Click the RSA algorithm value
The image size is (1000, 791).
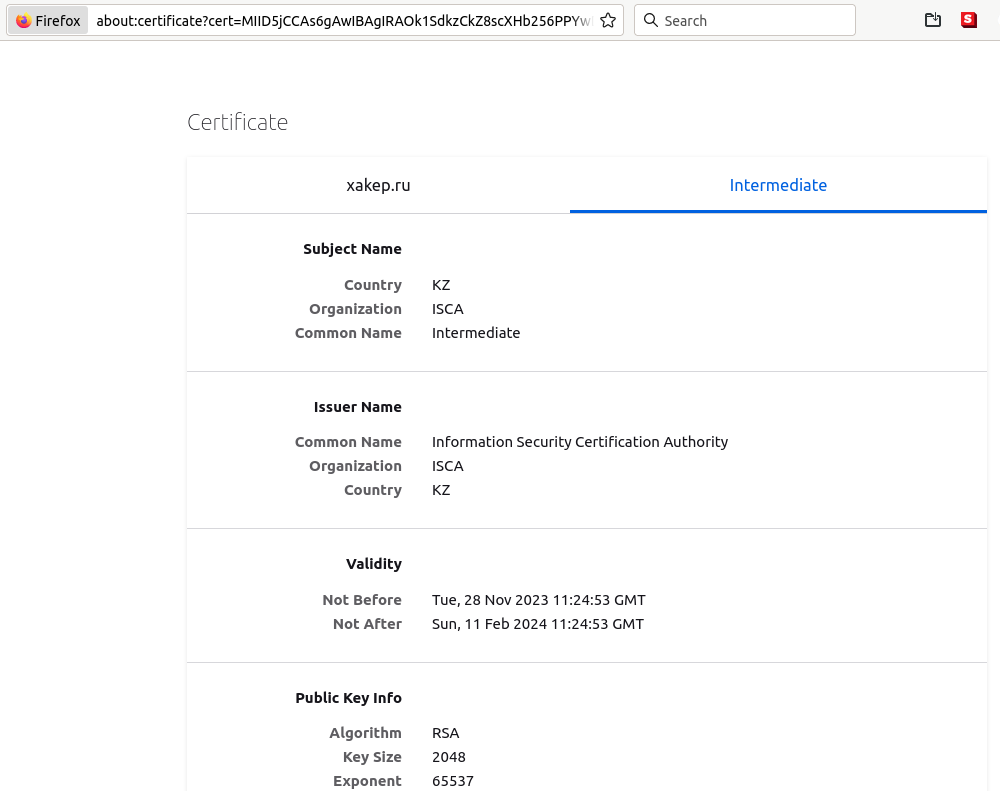pyautogui.click(x=445, y=733)
